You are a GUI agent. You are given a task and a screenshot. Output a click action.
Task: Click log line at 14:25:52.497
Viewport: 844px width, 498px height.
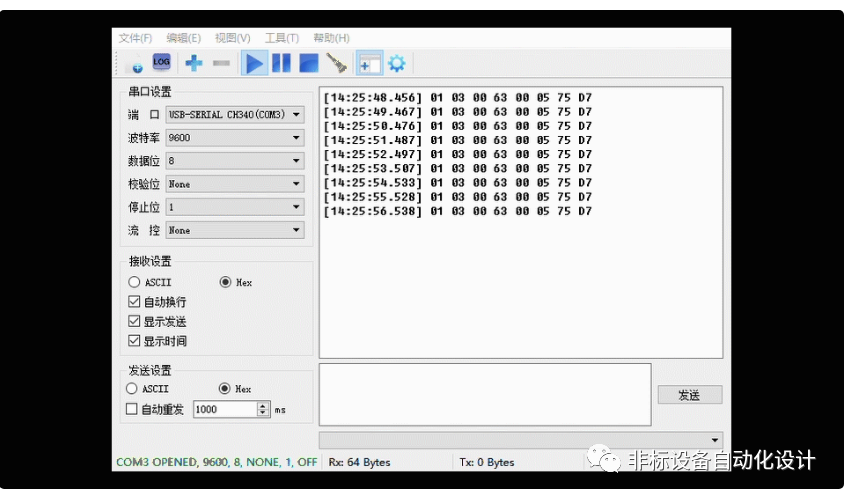coord(458,154)
